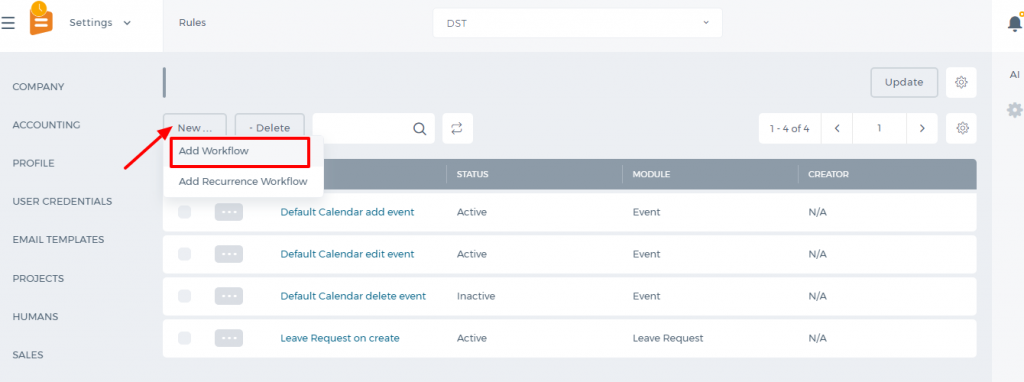Open Default Calendar edit event link

[x=347, y=254]
